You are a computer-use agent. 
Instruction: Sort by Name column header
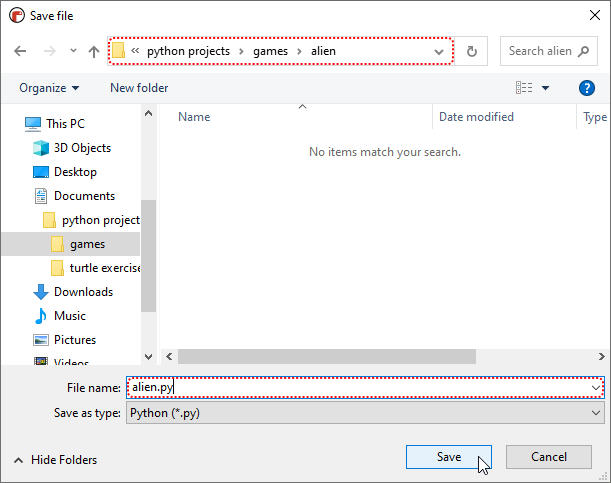pyautogui.click(x=194, y=117)
